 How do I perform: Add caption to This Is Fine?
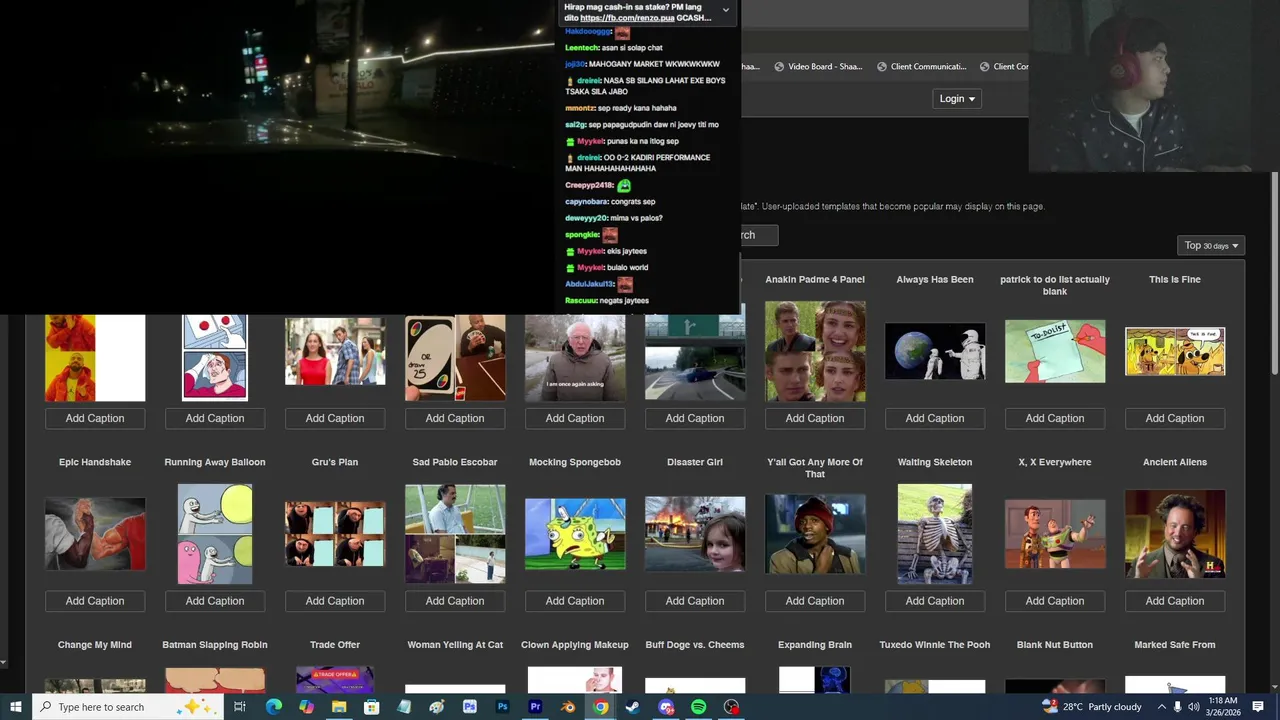click(1175, 418)
